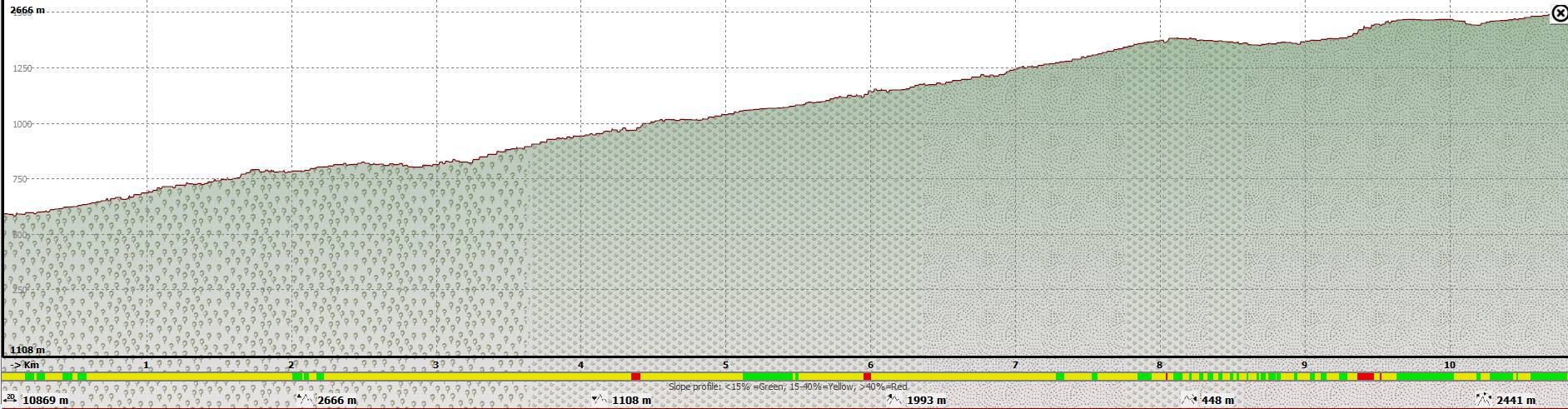Viewport: 1568px width, 409px height.
Task: Select the 10869 m distance value
Action: click(x=46, y=401)
